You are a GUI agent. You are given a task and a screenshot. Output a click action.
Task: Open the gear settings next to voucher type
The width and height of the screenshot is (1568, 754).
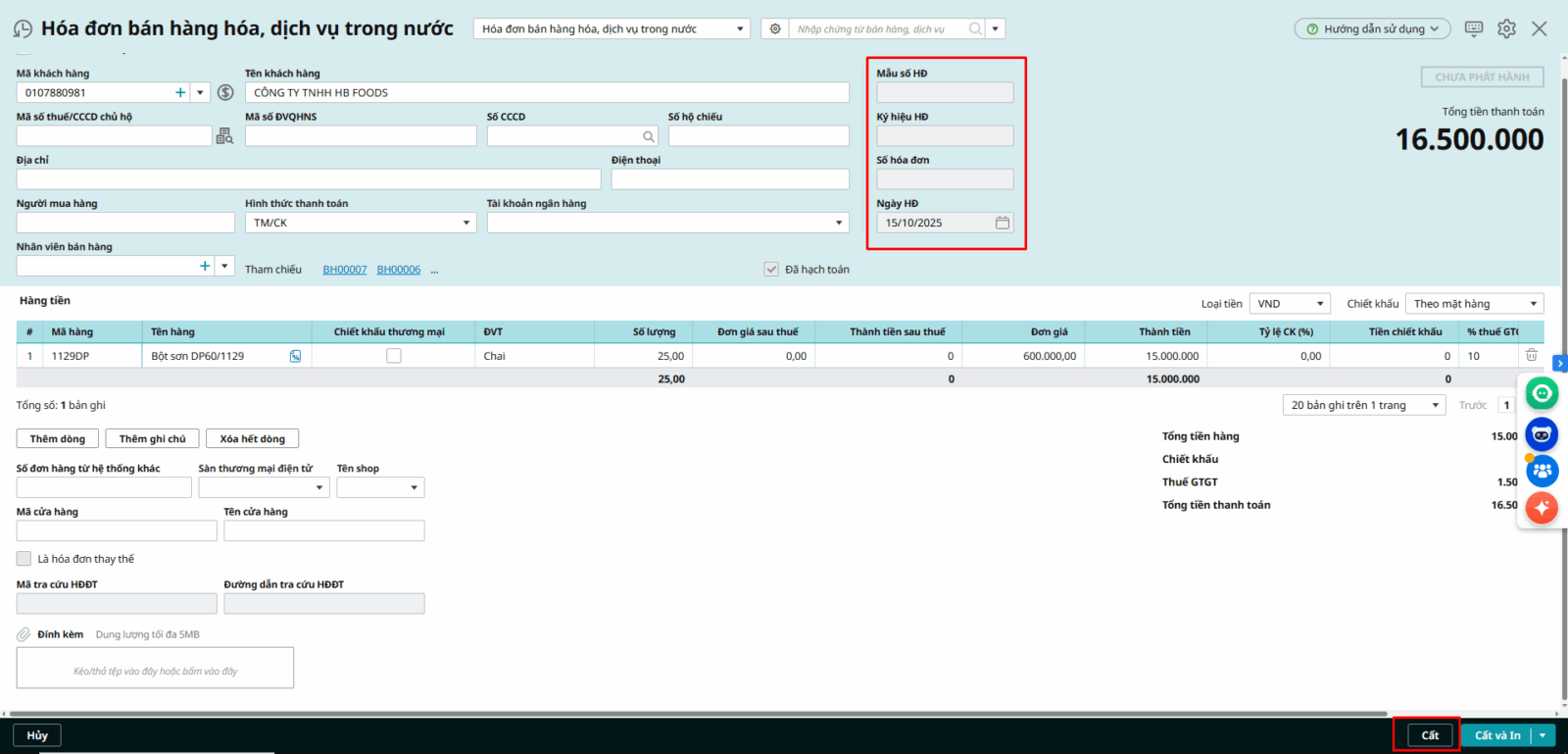click(x=775, y=29)
